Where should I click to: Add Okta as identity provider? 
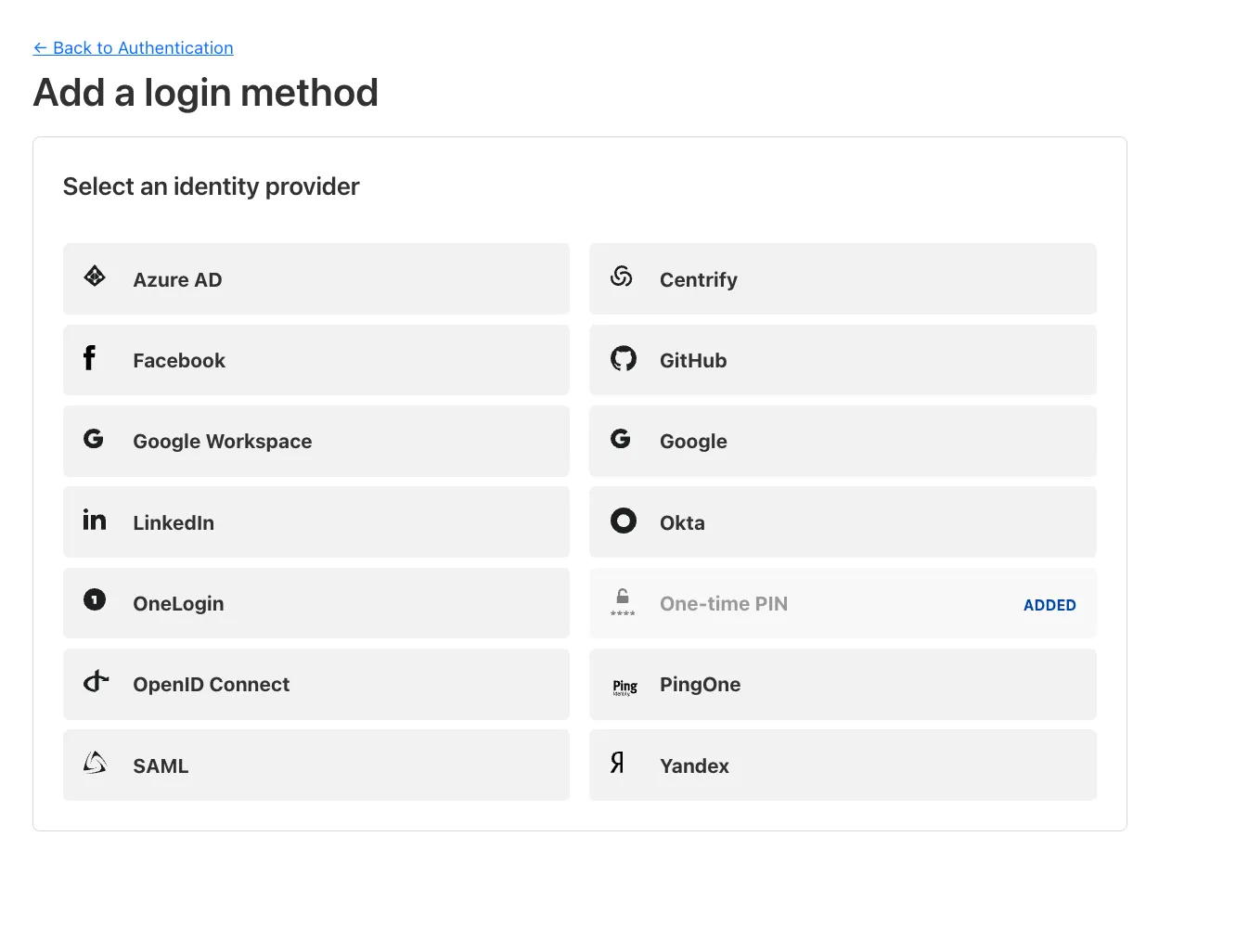843,522
